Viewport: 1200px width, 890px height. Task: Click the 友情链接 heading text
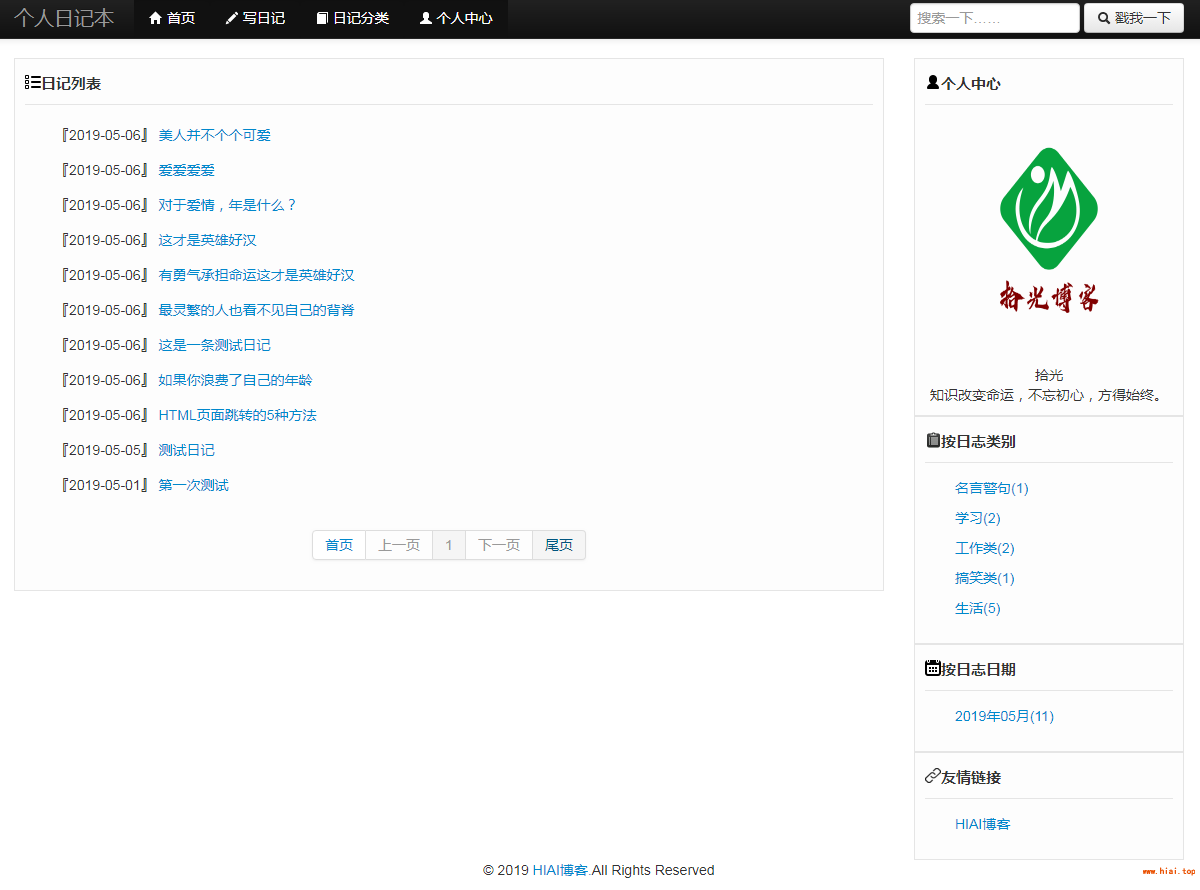click(971, 777)
